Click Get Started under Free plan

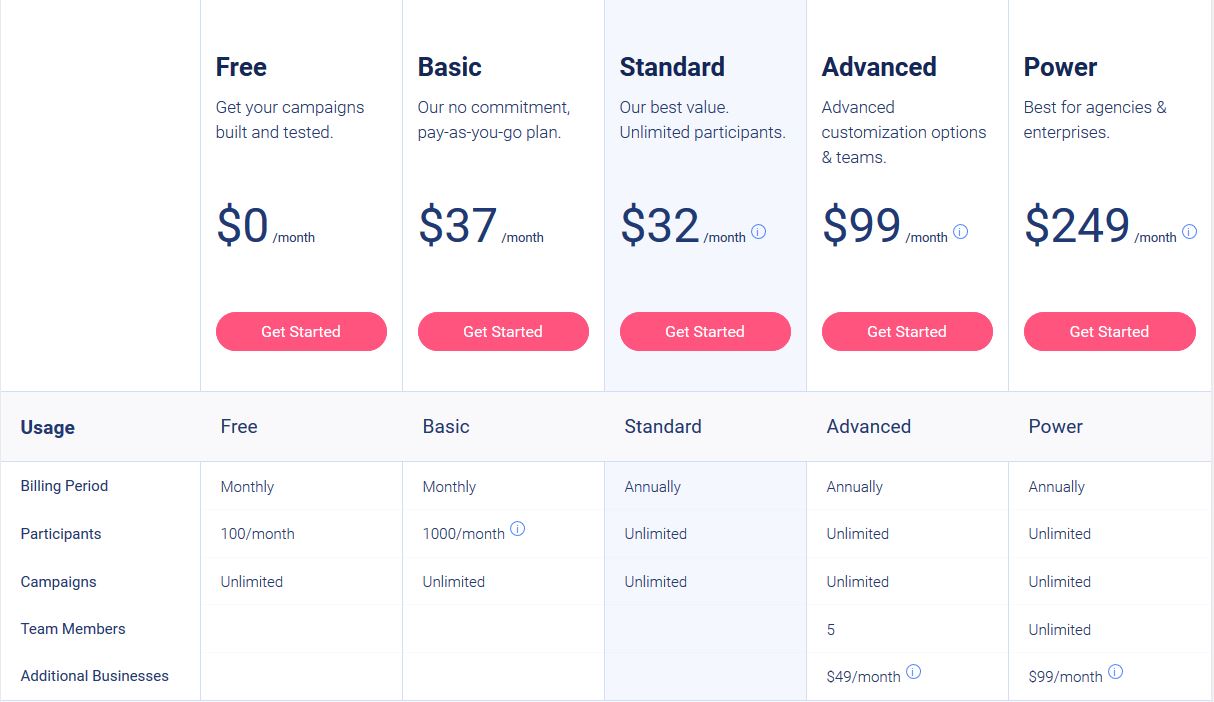301,331
